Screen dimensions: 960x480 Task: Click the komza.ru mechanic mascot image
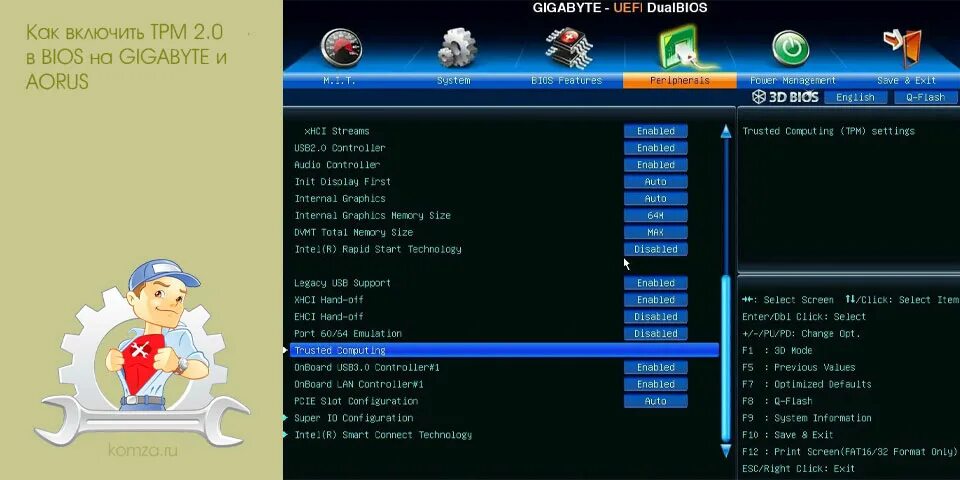pos(142,352)
